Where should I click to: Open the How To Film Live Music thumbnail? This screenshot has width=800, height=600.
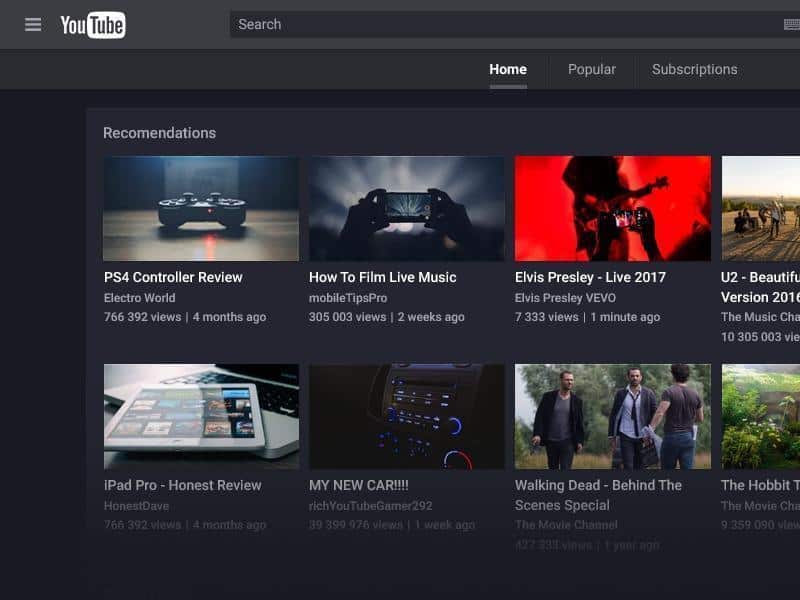(407, 209)
